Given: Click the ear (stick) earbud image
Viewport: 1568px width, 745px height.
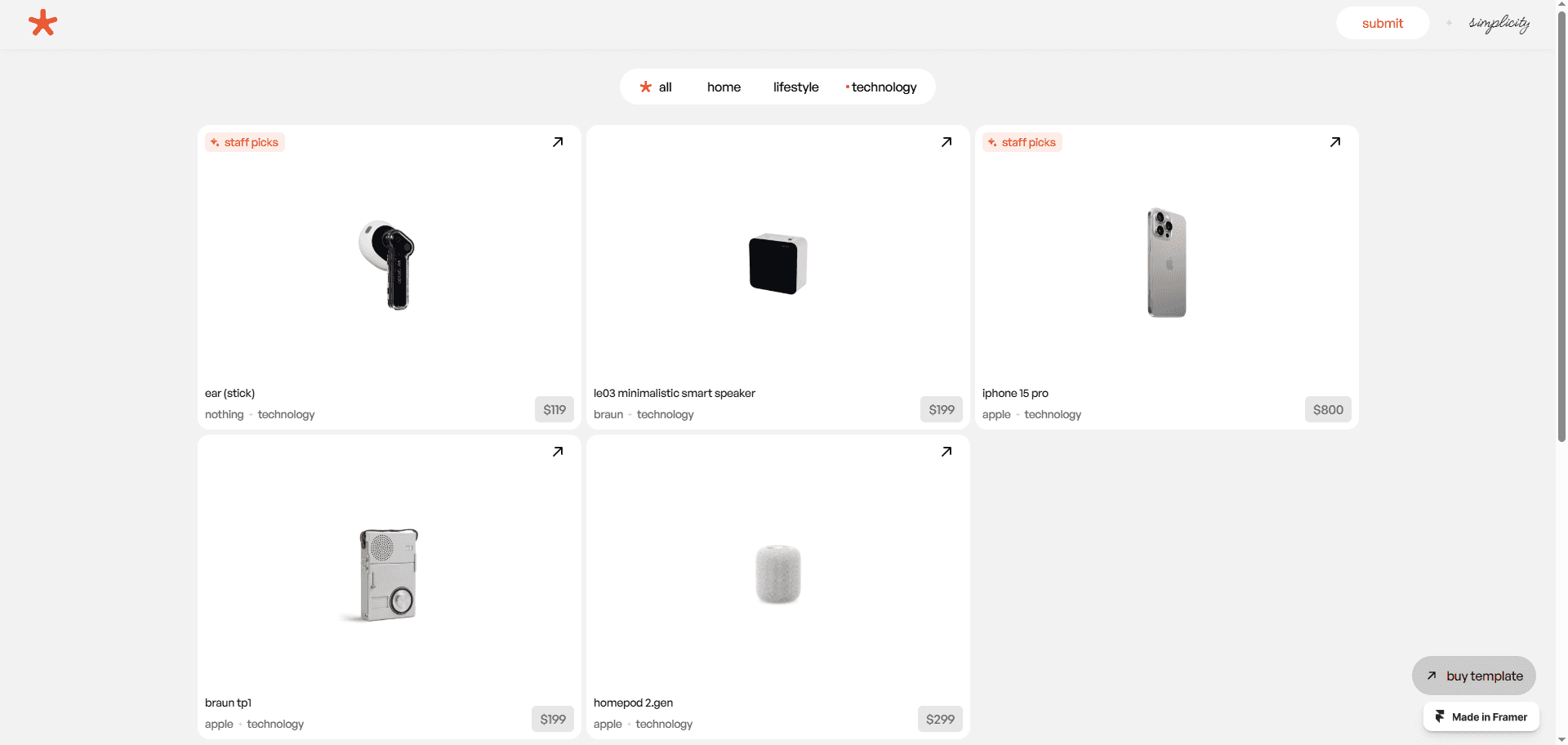Looking at the screenshot, I should [x=388, y=264].
